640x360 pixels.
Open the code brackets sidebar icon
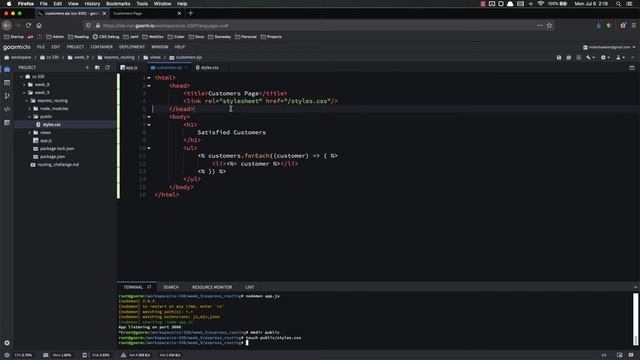7,109
